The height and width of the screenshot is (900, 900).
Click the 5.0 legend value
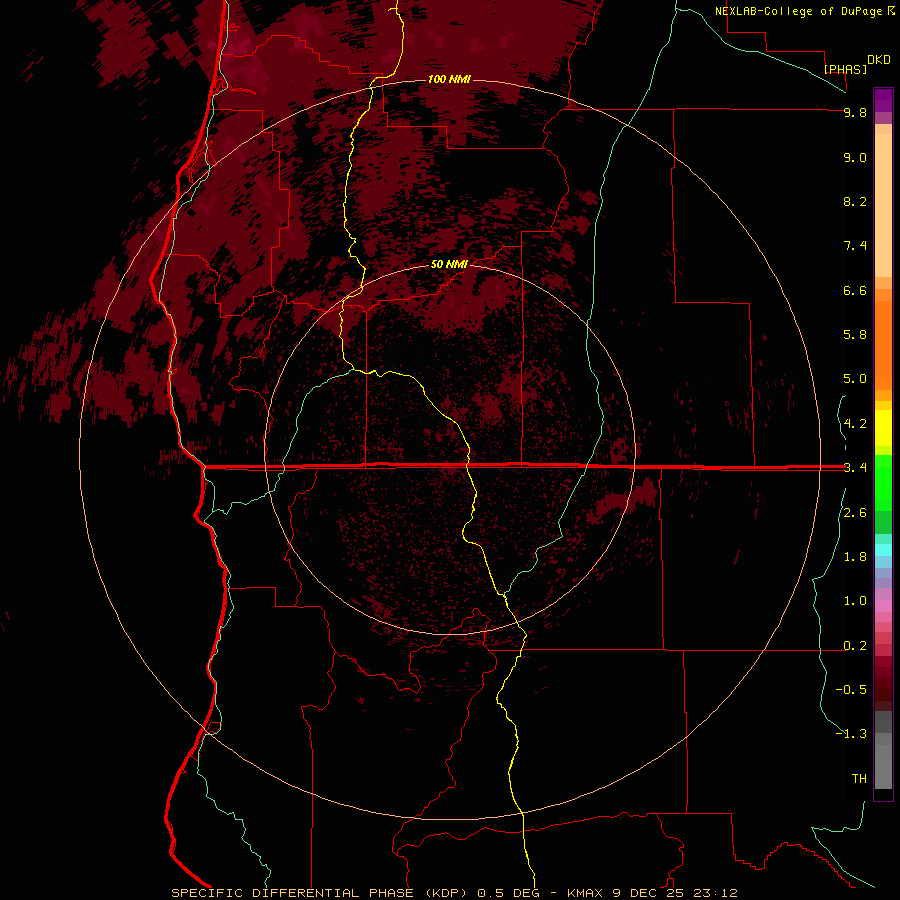[855, 379]
